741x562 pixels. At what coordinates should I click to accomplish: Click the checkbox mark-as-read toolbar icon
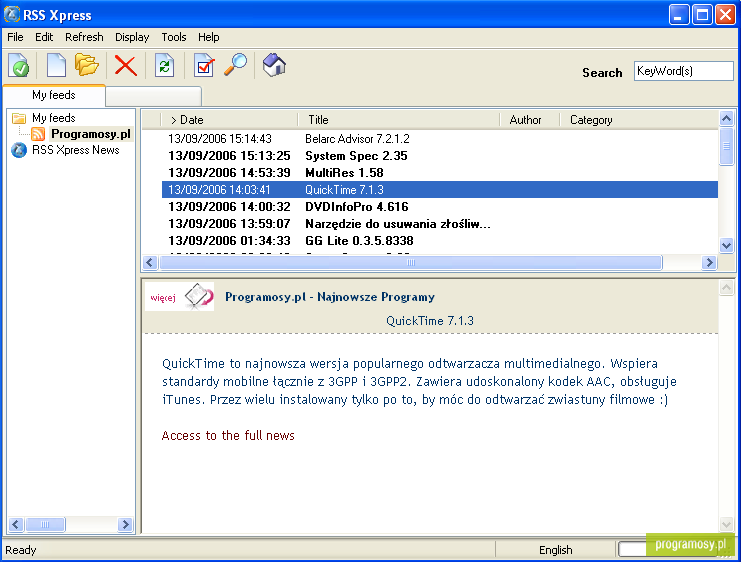[x=204, y=65]
